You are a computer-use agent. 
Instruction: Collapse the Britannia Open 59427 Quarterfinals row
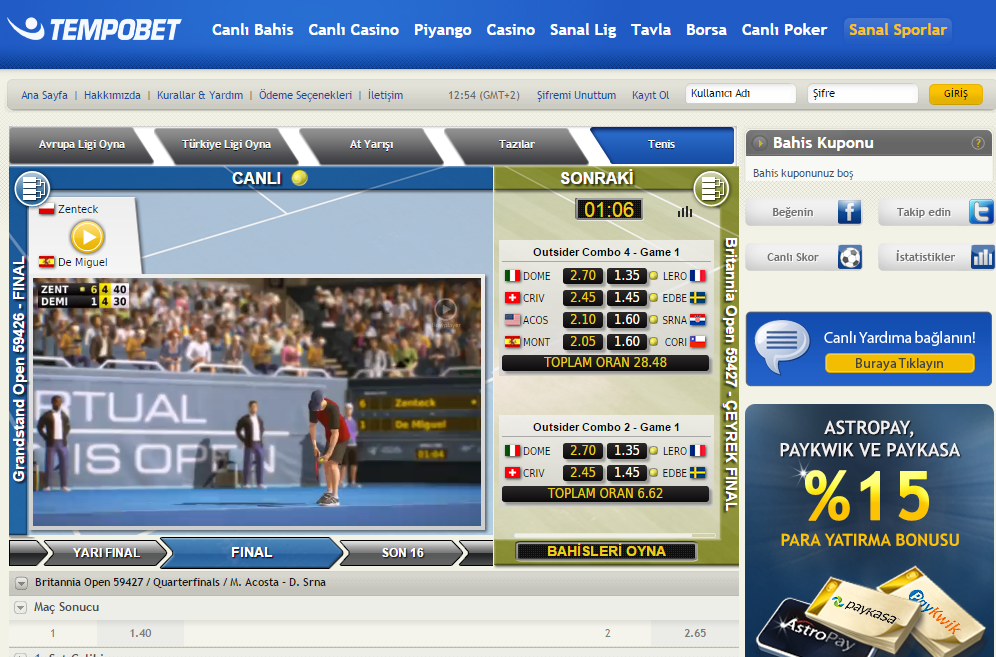tap(21, 583)
